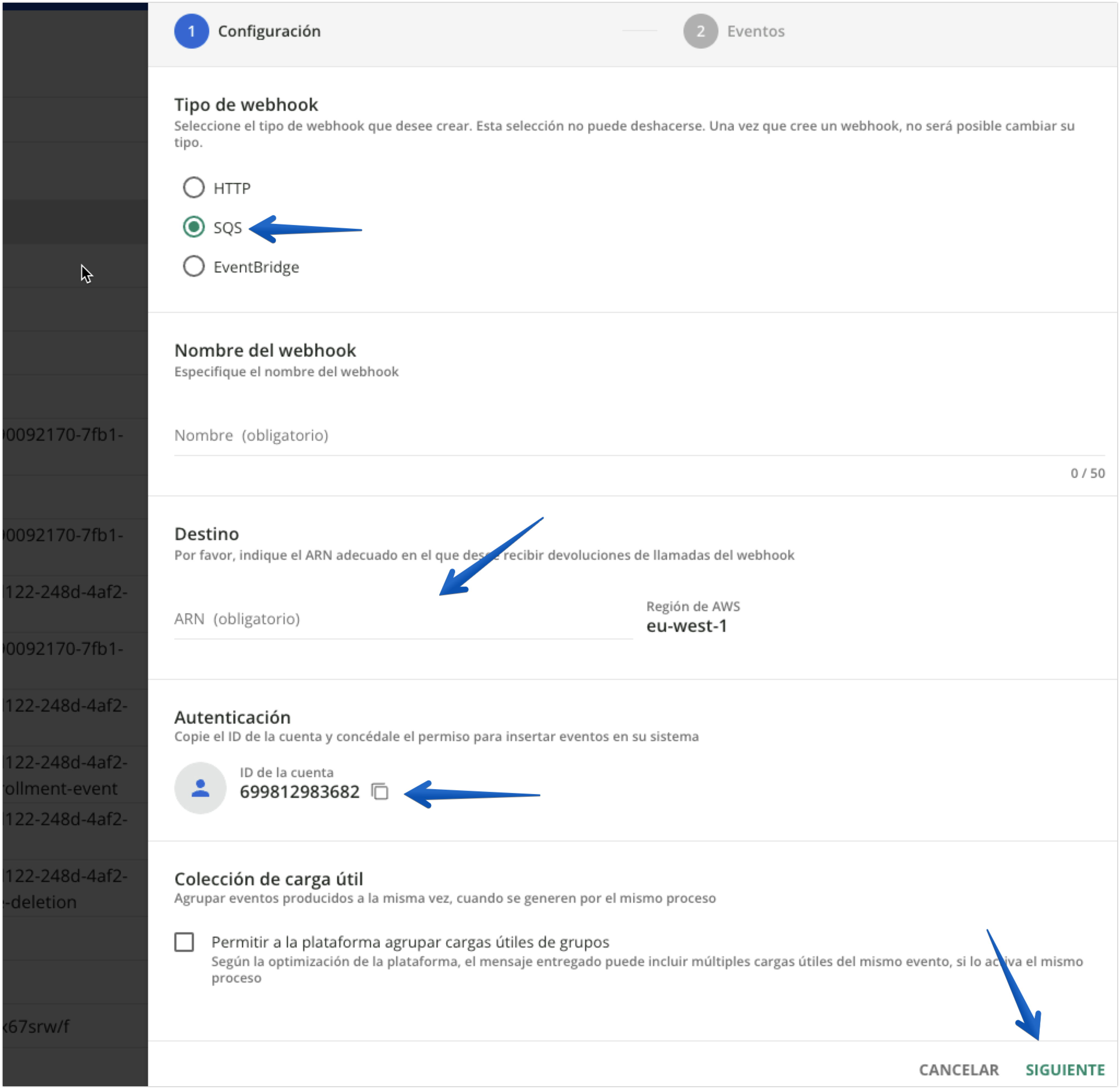Viewport: 1120px width, 1089px height.
Task: Click the Nombre del webhook heading
Action: tap(265, 351)
